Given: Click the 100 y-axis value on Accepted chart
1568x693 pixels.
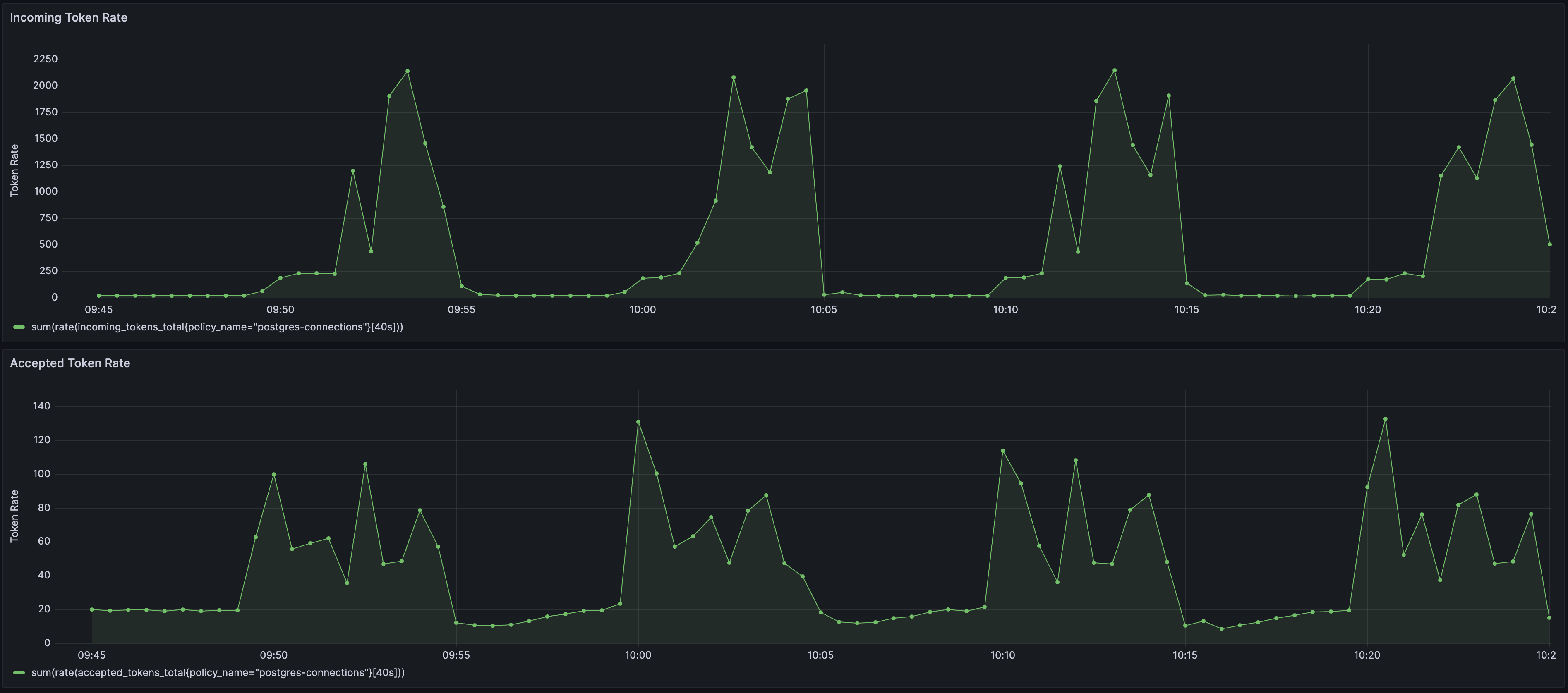Looking at the screenshot, I should pyautogui.click(x=42, y=474).
